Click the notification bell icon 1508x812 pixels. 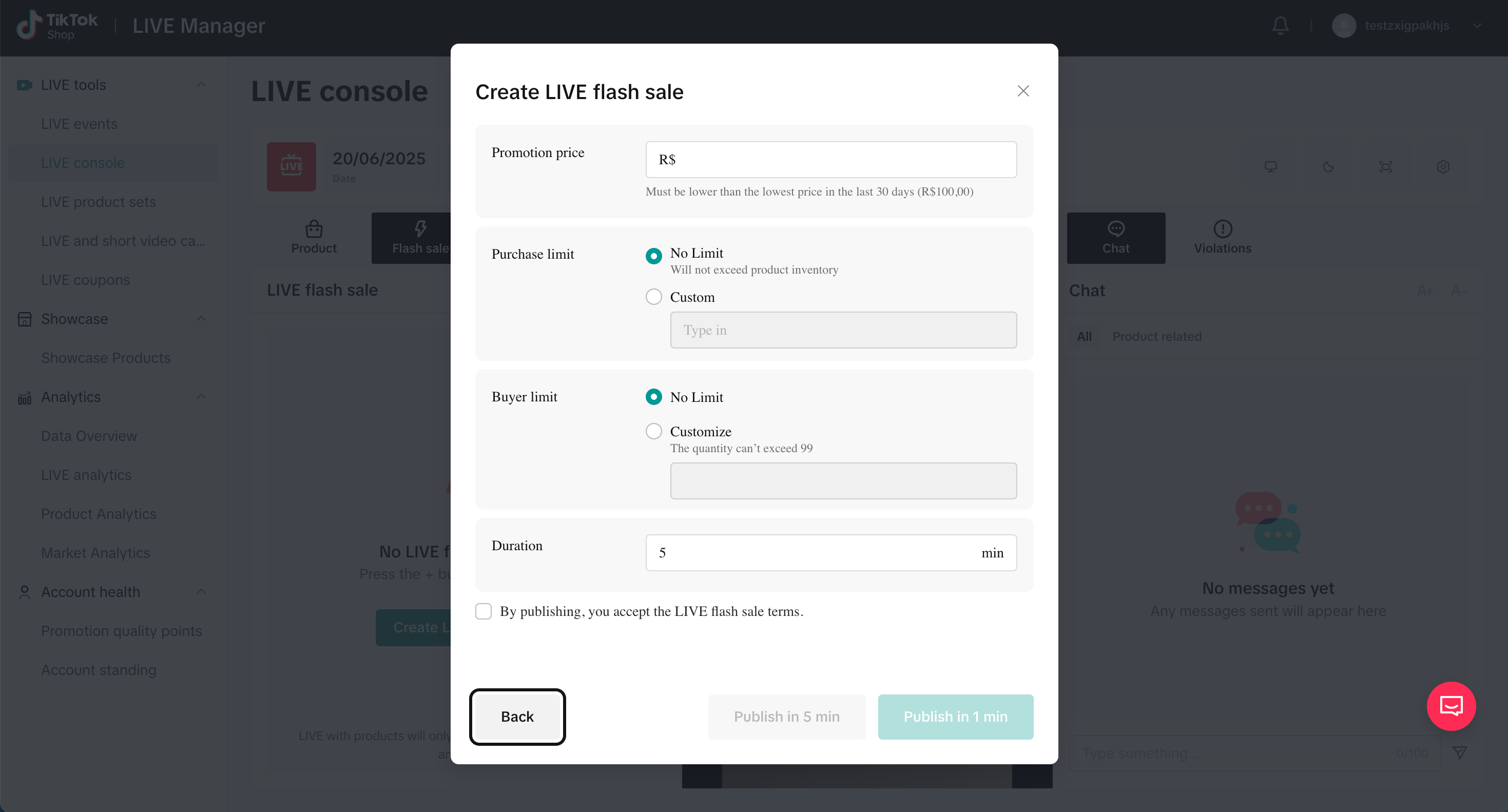click(1280, 26)
